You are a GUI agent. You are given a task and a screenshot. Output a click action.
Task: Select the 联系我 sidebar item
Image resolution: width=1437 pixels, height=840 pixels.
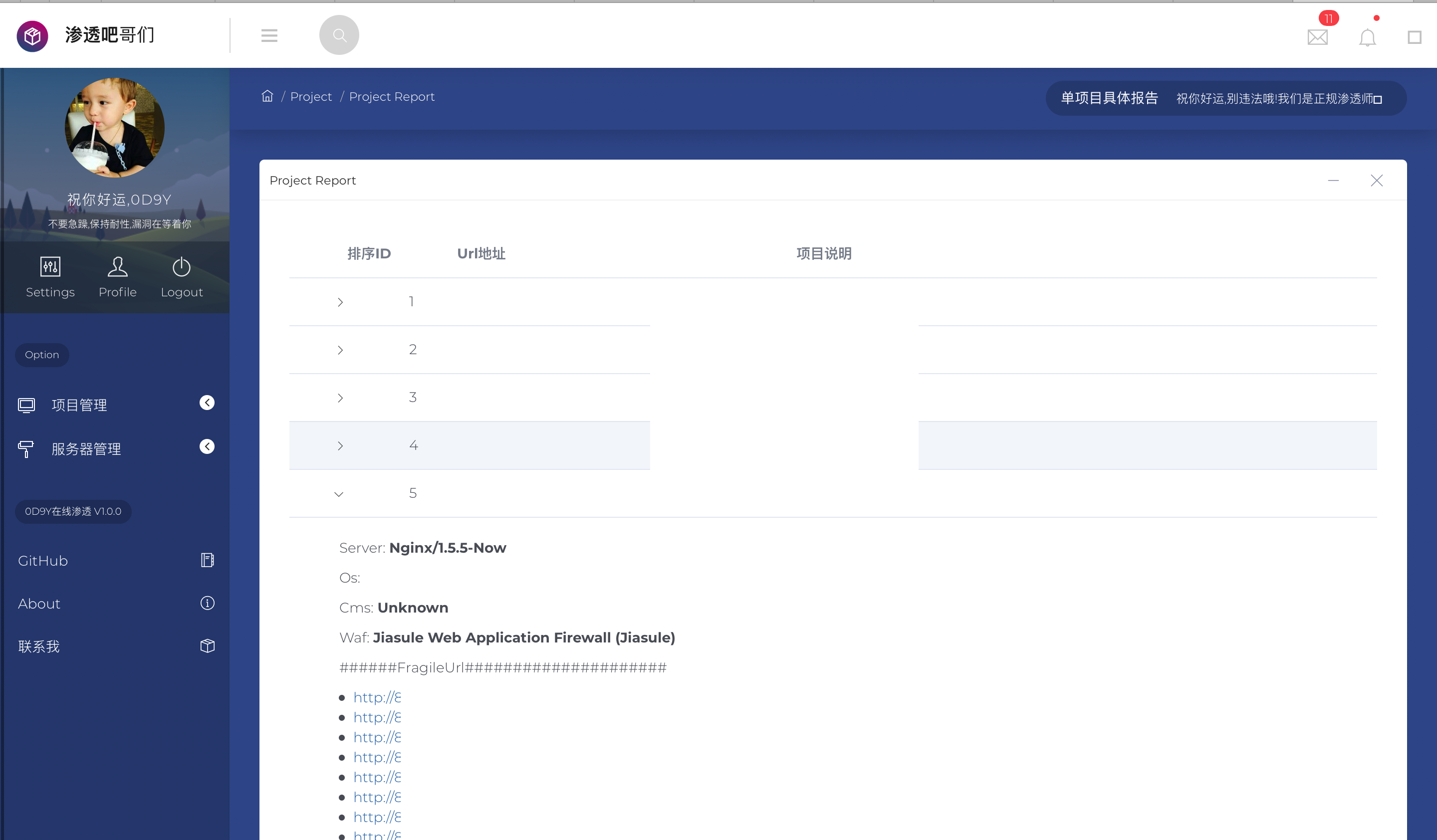point(115,645)
